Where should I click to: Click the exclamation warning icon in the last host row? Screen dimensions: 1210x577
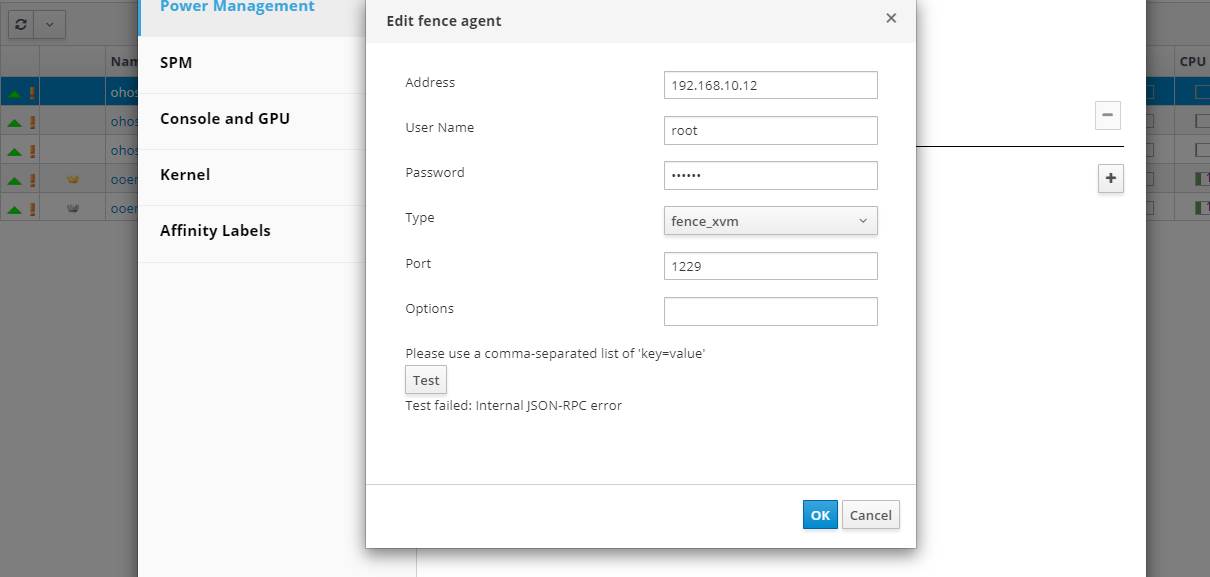click(x=32, y=209)
